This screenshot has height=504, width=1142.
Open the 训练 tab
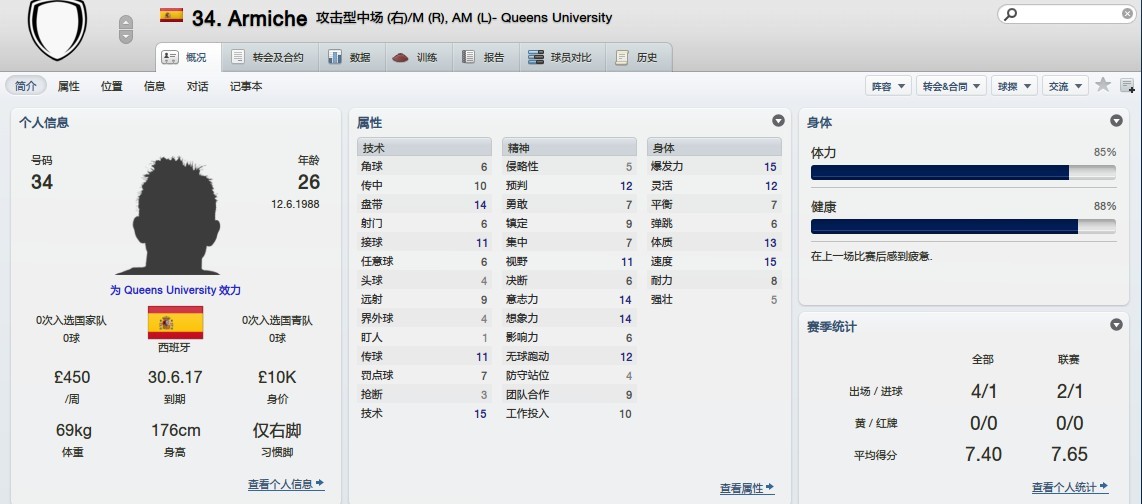tap(416, 57)
